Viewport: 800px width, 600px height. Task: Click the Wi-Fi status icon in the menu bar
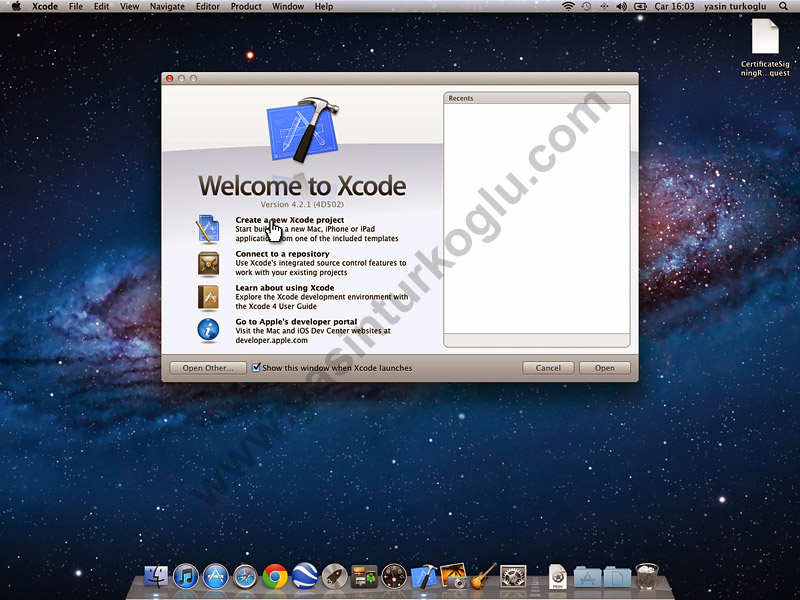(x=567, y=6)
